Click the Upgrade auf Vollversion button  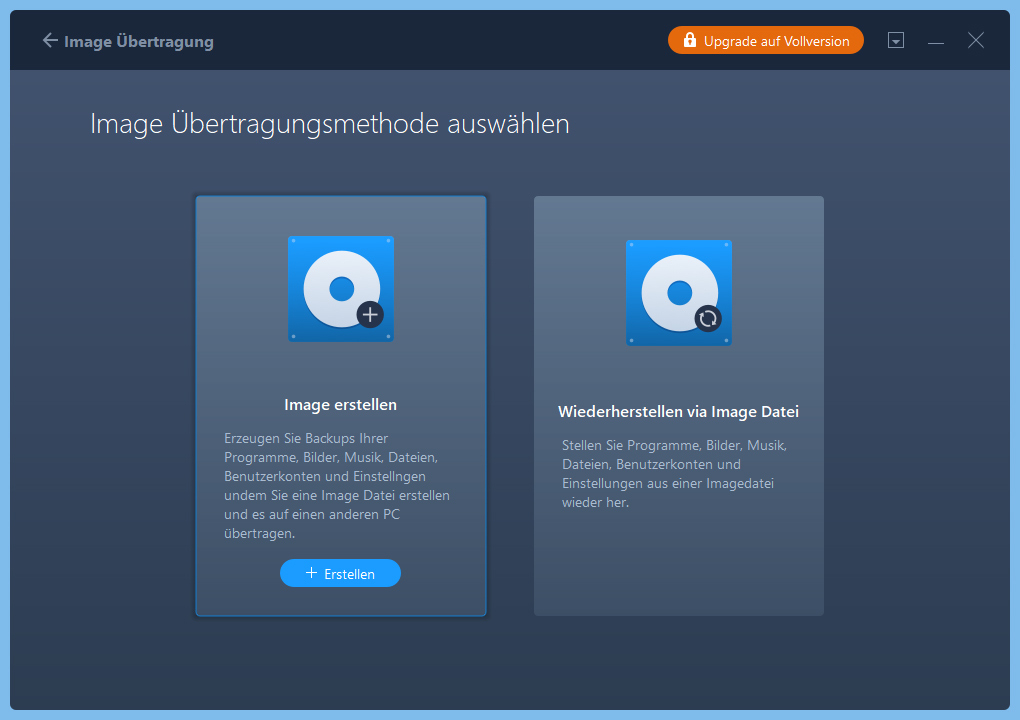(765, 41)
